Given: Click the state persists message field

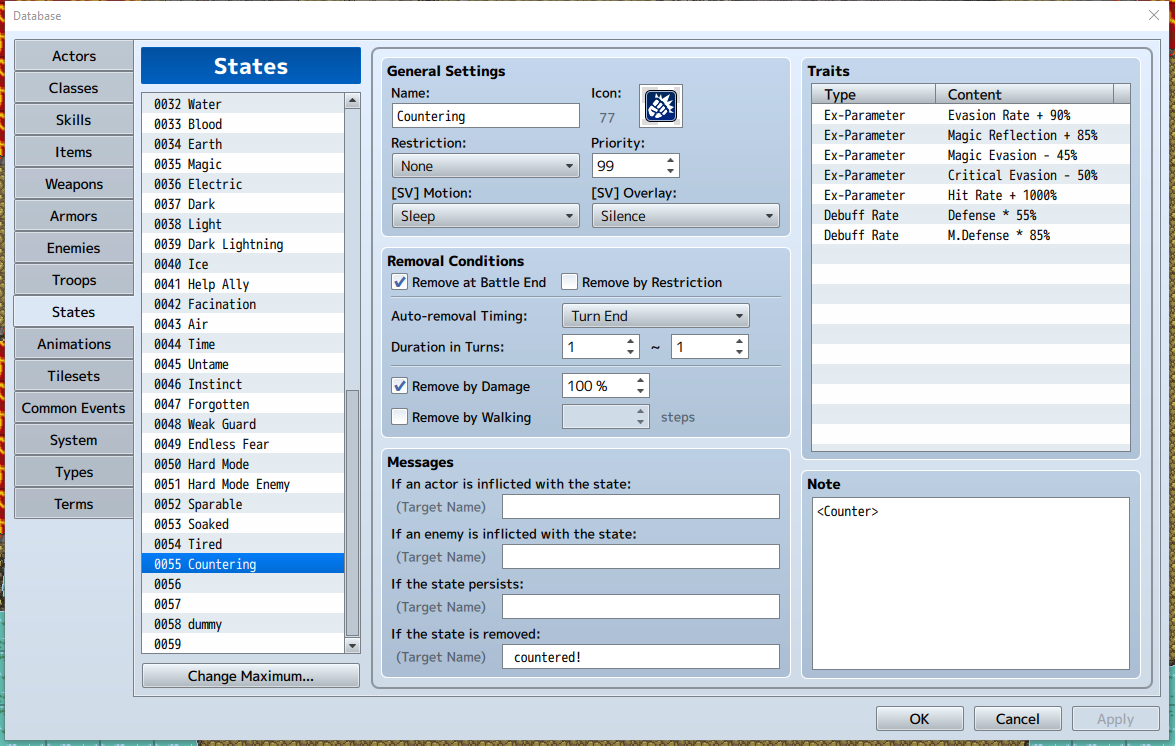Looking at the screenshot, I should (x=640, y=607).
